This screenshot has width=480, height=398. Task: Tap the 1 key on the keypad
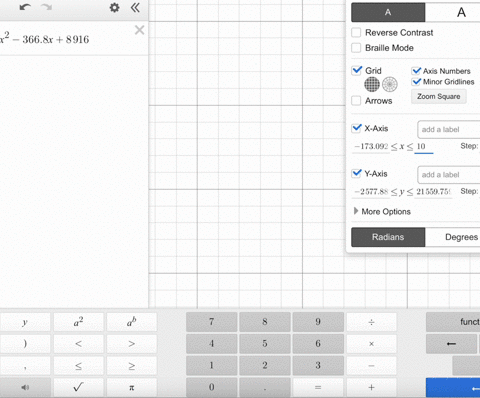pos(211,365)
